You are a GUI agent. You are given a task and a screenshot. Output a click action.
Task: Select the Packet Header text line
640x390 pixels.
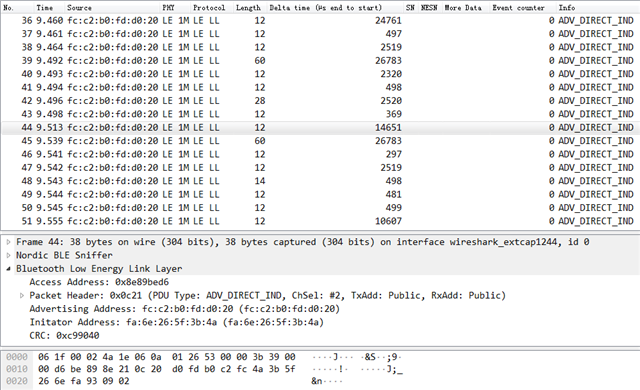[x=267, y=296]
